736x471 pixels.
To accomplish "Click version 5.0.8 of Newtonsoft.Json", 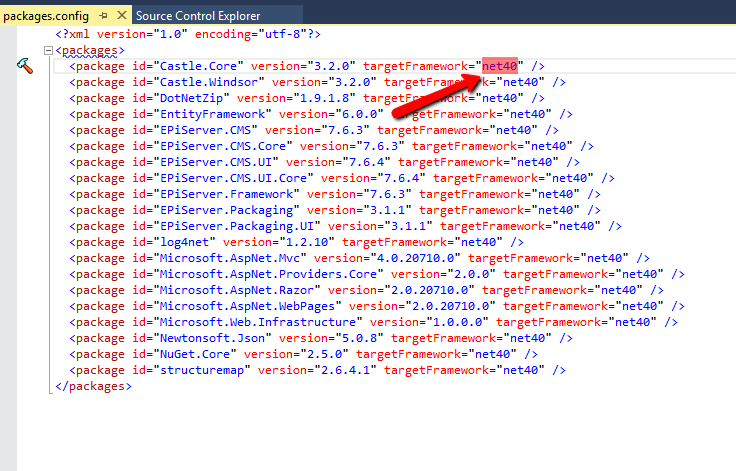I will 360,338.
